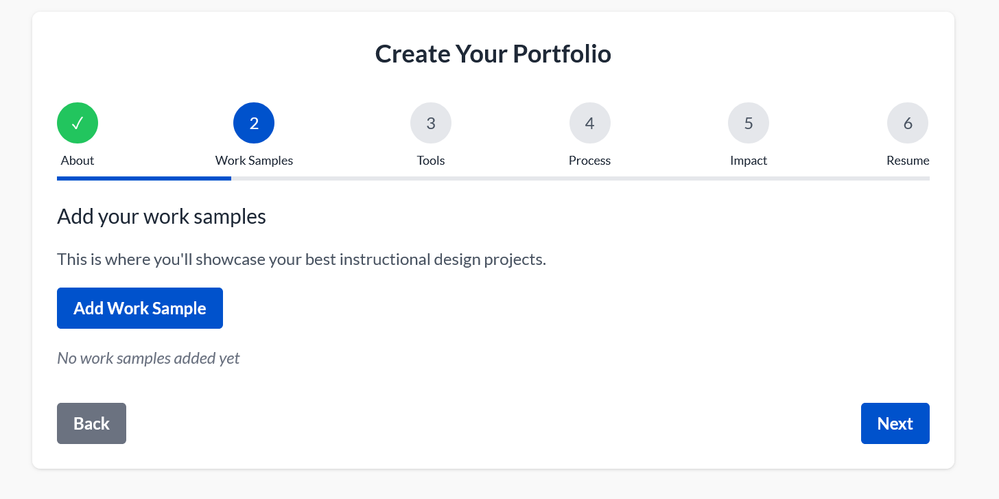Click the instructional design projects description text
Screen dimensions: 999x499
point(301,260)
